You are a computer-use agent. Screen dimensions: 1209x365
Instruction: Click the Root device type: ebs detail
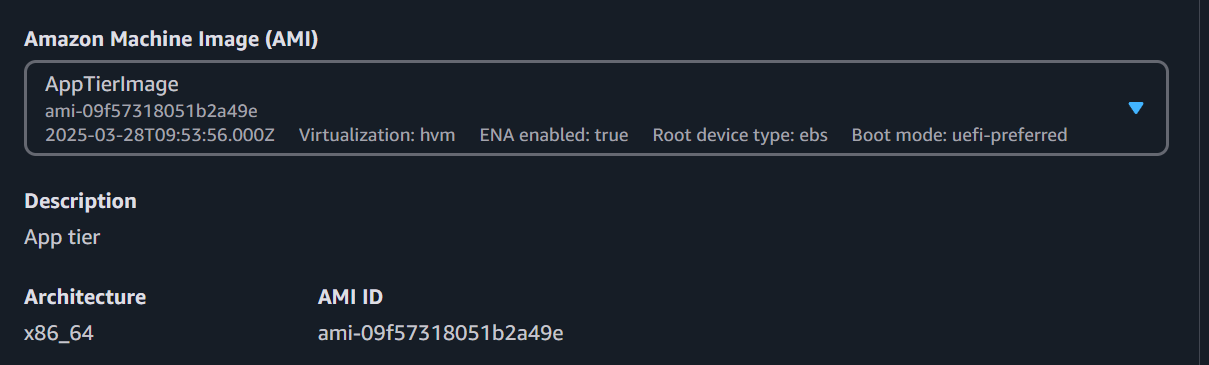740,134
